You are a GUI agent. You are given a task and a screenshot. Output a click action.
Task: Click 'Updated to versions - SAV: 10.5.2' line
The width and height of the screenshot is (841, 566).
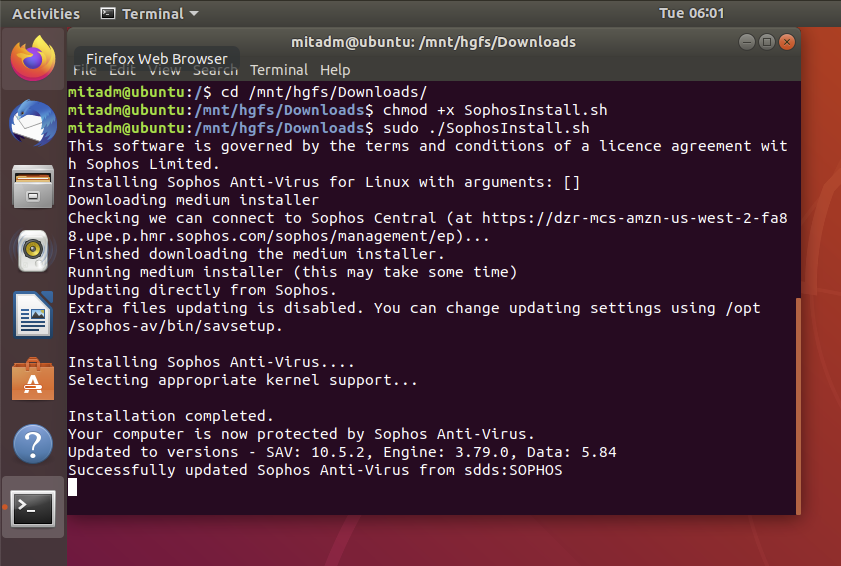click(x=342, y=452)
